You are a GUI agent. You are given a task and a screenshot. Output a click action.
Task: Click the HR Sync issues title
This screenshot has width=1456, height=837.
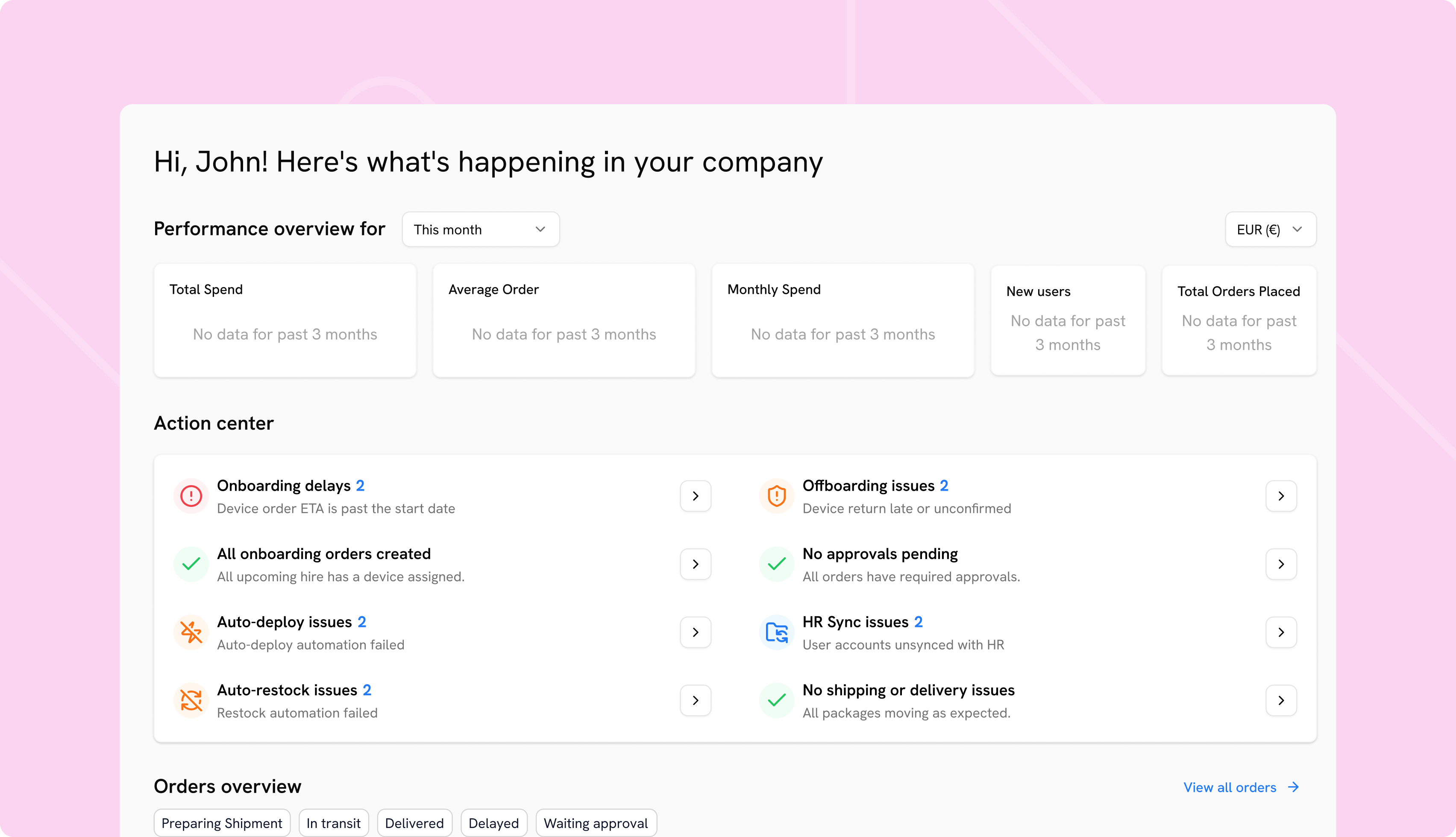point(855,622)
